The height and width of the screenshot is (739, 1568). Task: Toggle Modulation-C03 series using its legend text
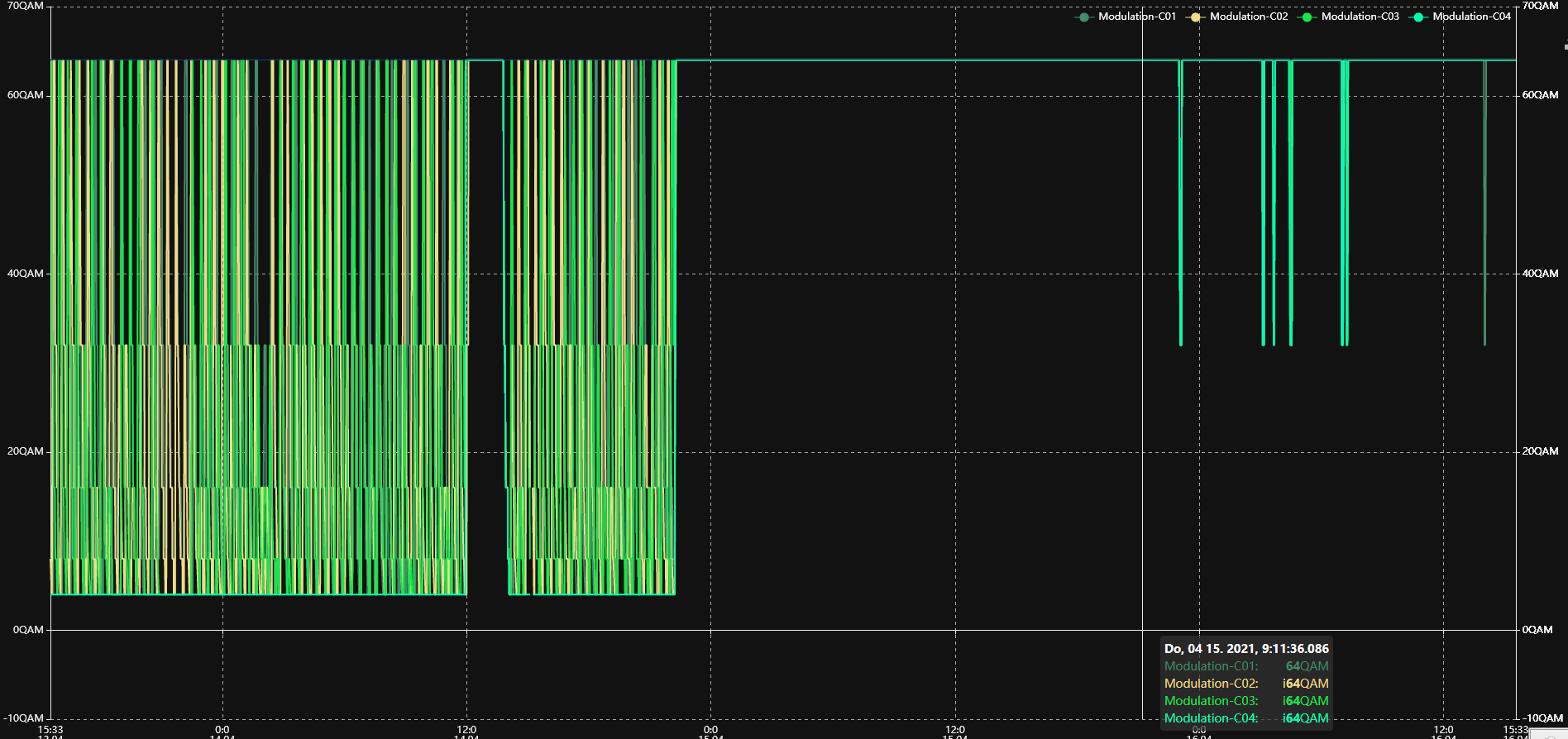pyautogui.click(x=1360, y=17)
